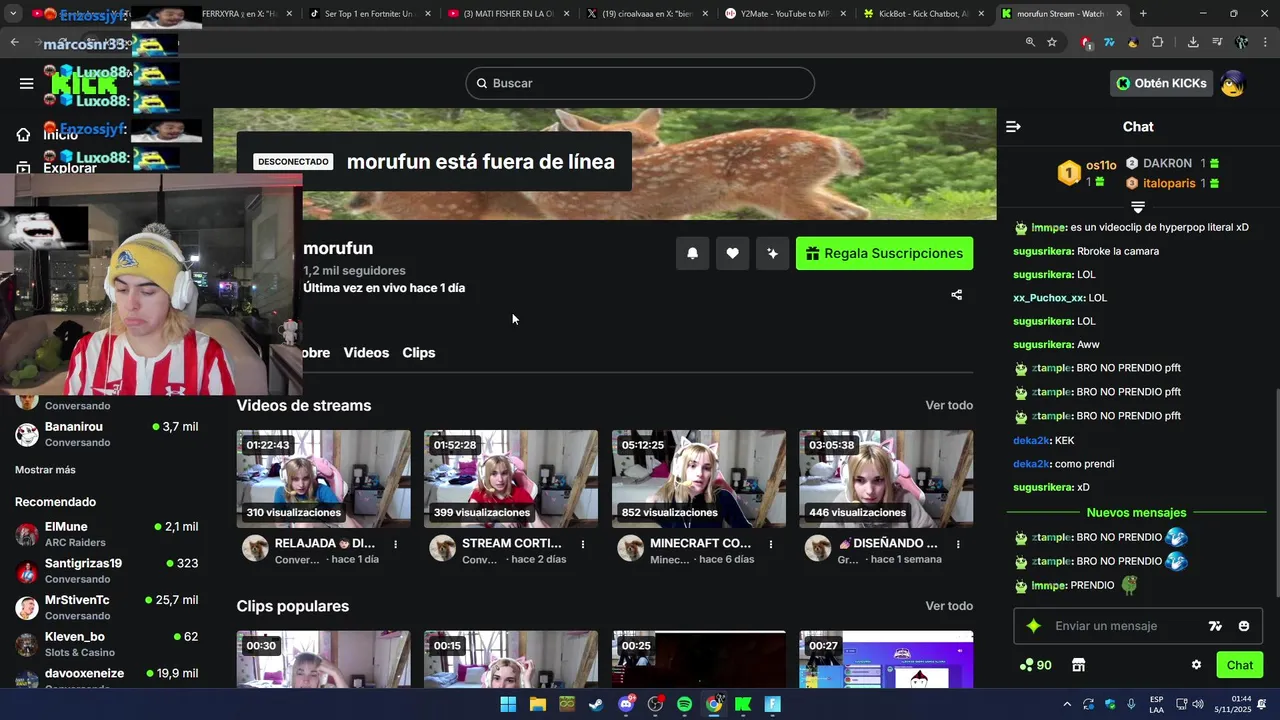Click the notification bell for morufun
The image size is (1280, 720).
click(x=692, y=253)
